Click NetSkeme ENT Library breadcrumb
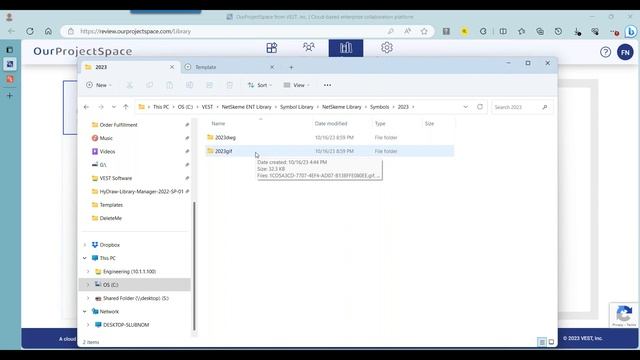The width and height of the screenshot is (640, 360). 247,107
